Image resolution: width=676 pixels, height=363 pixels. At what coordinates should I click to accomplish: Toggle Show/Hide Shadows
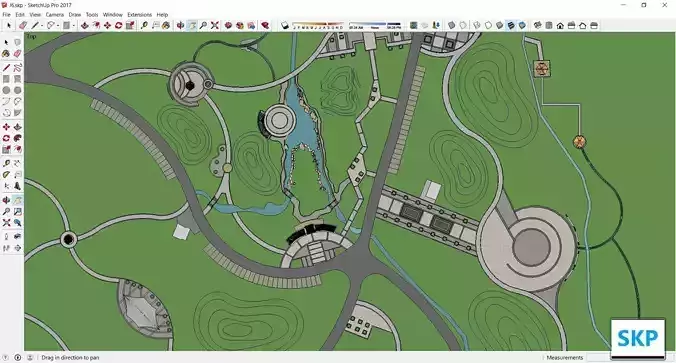285,26
